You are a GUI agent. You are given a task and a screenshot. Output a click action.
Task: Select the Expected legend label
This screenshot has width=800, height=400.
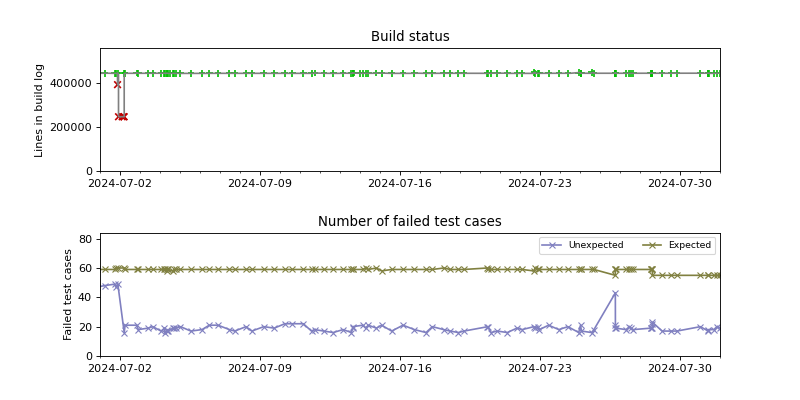689,245
